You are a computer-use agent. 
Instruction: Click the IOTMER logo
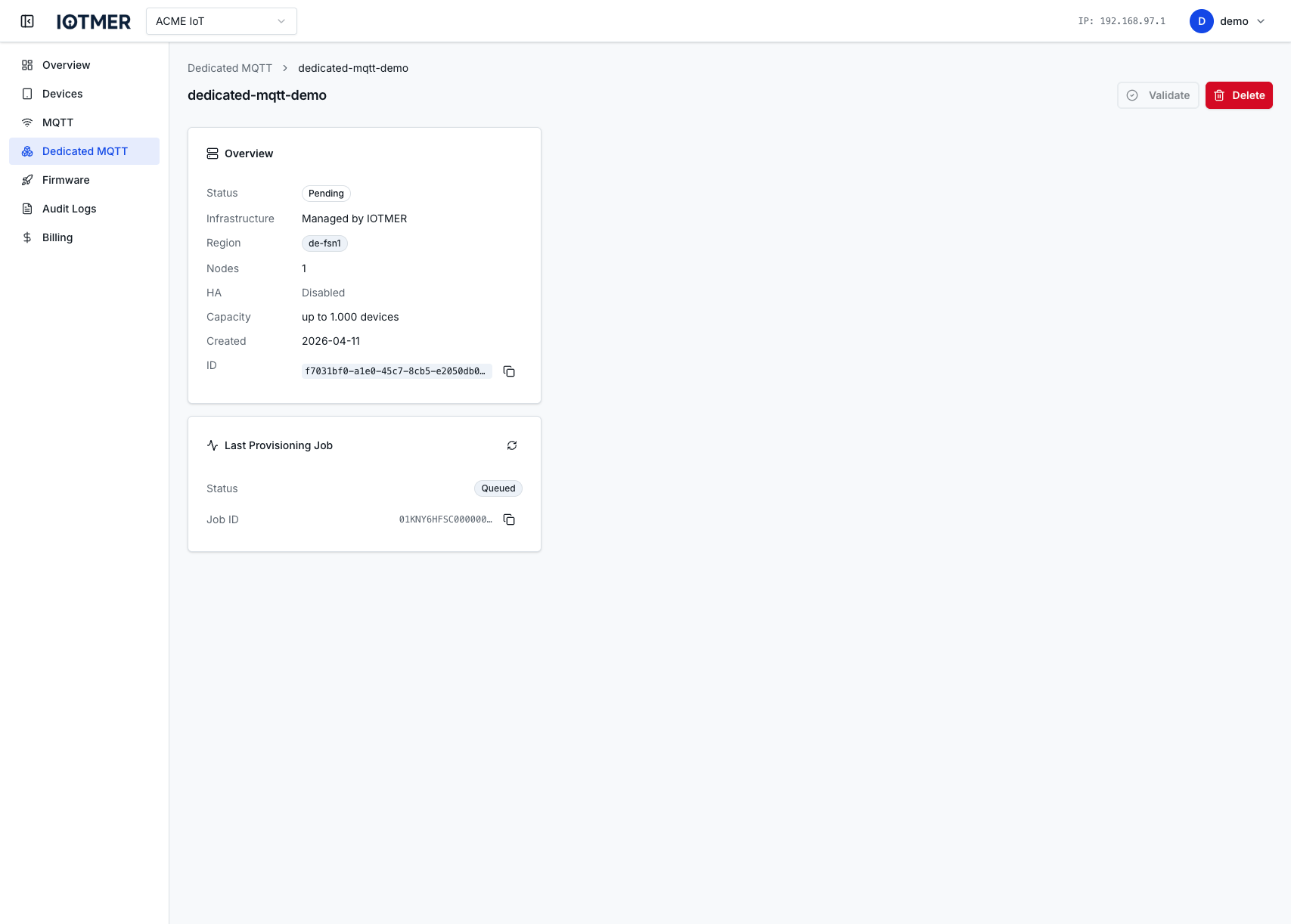[93, 21]
